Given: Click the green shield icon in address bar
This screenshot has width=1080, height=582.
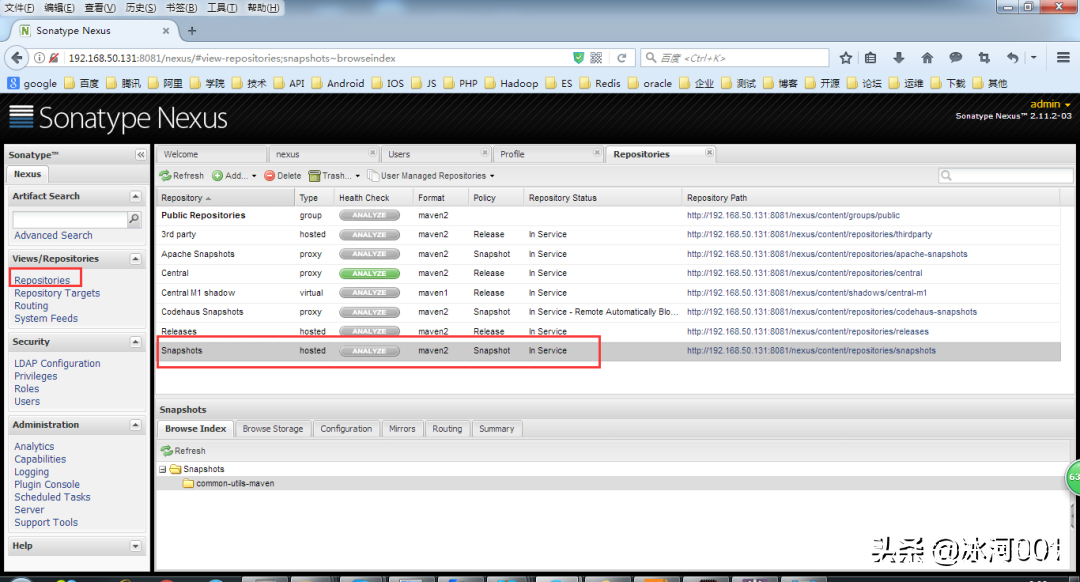Looking at the screenshot, I should tap(579, 58).
